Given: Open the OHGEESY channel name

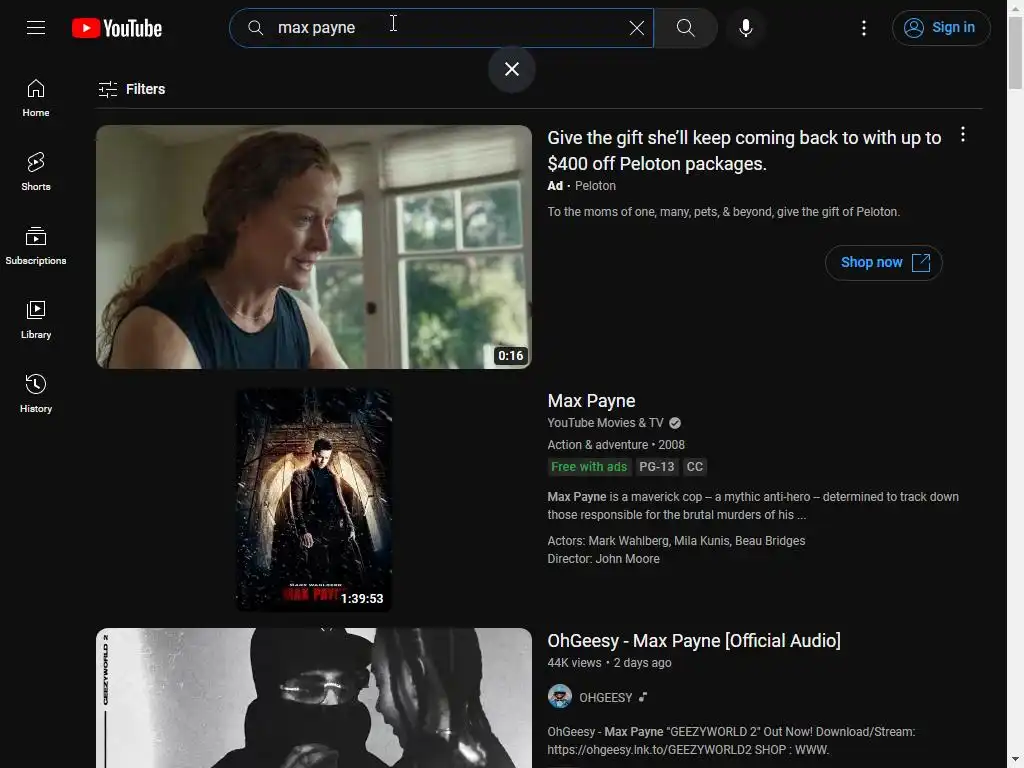Looking at the screenshot, I should (x=605, y=697).
